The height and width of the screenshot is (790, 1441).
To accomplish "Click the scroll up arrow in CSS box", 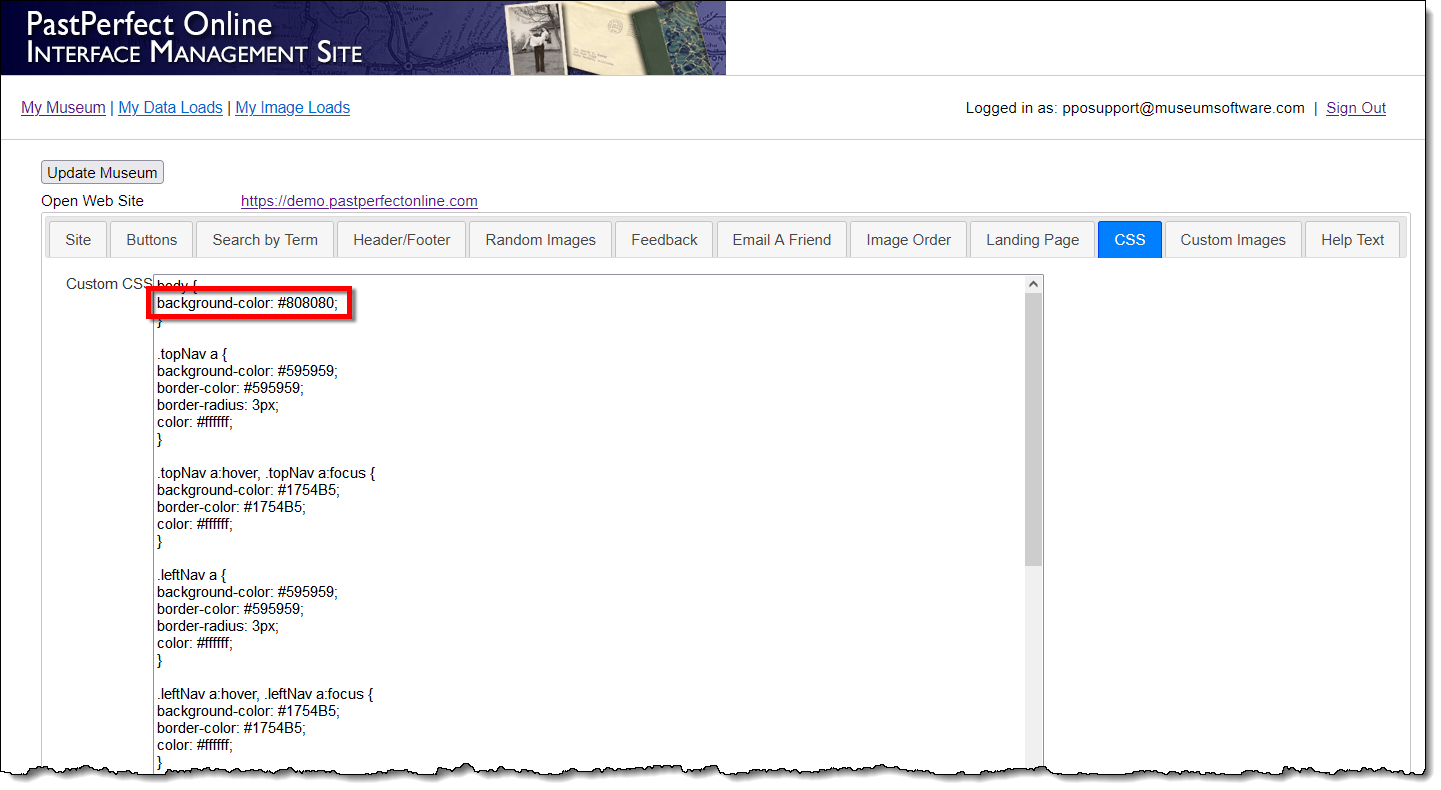I will point(1034,285).
